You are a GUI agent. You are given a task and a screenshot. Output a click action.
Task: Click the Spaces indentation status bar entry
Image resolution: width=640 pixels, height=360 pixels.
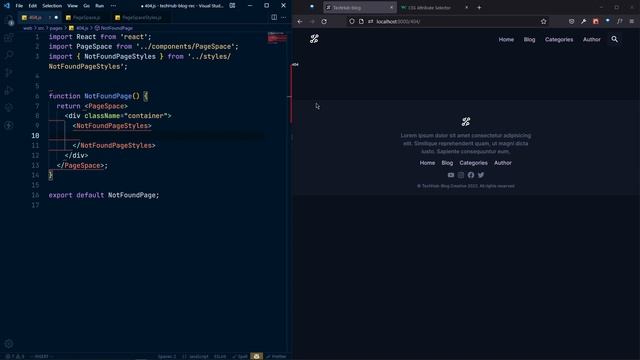coord(167,356)
